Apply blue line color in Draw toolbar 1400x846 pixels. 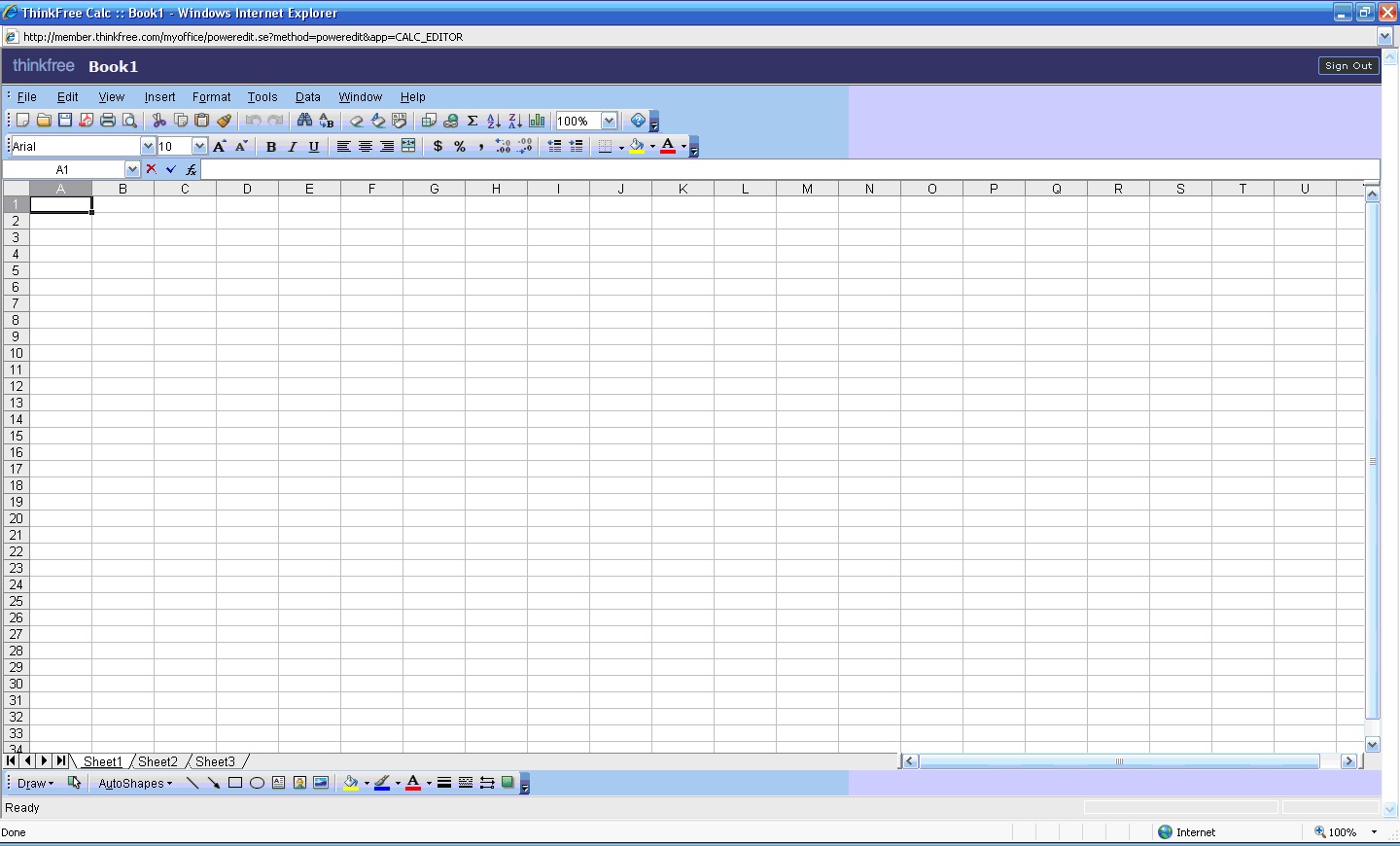(383, 783)
